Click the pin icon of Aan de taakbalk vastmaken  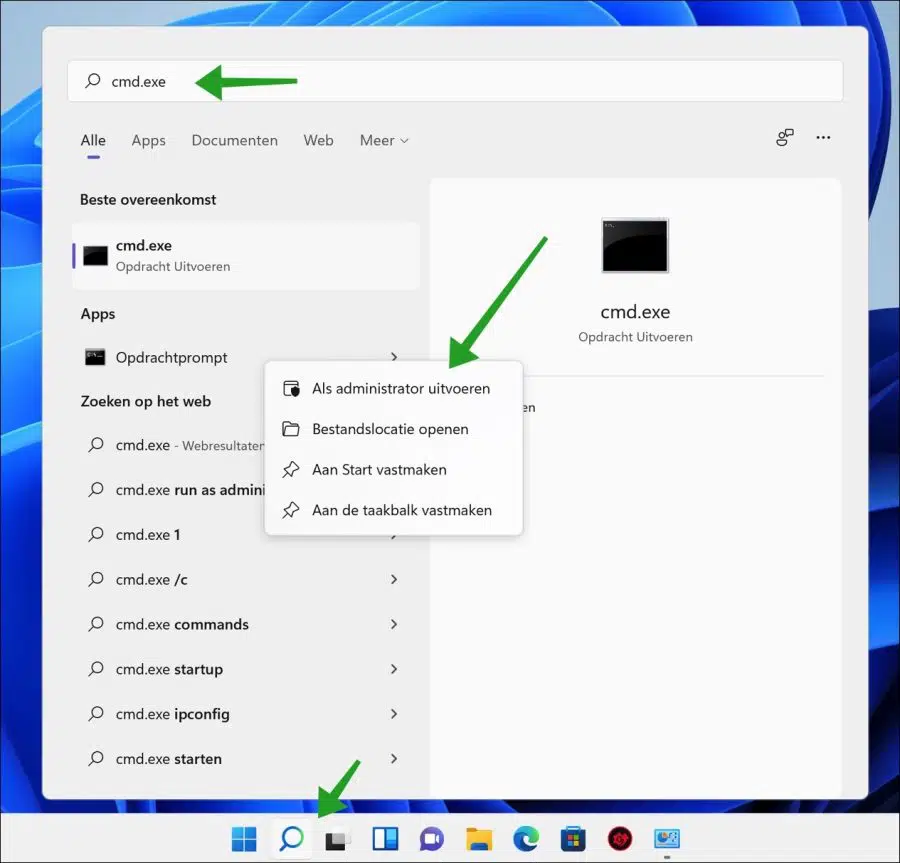pyautogui.click(x=291, y=511)
